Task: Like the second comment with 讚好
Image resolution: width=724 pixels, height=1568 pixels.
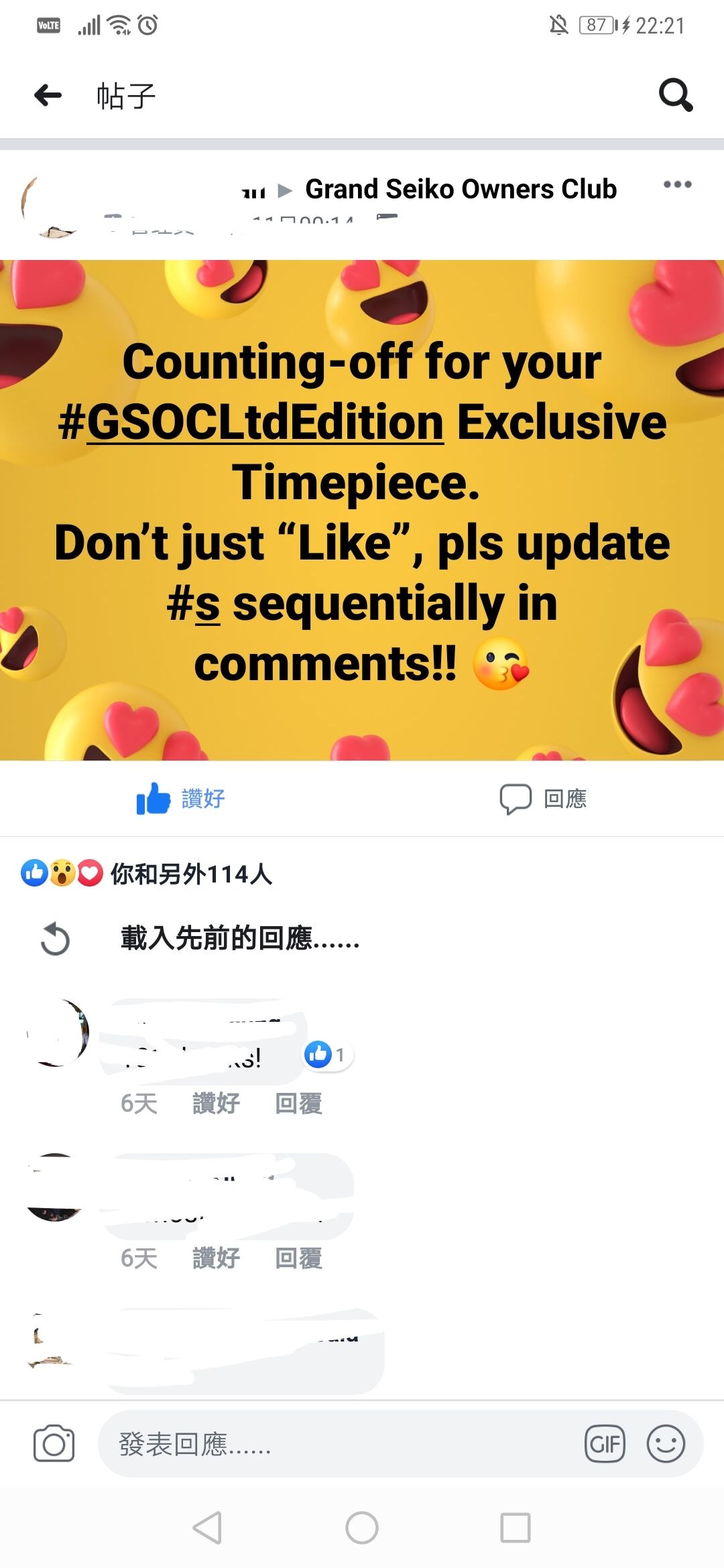Action: tap(216, 1258)
